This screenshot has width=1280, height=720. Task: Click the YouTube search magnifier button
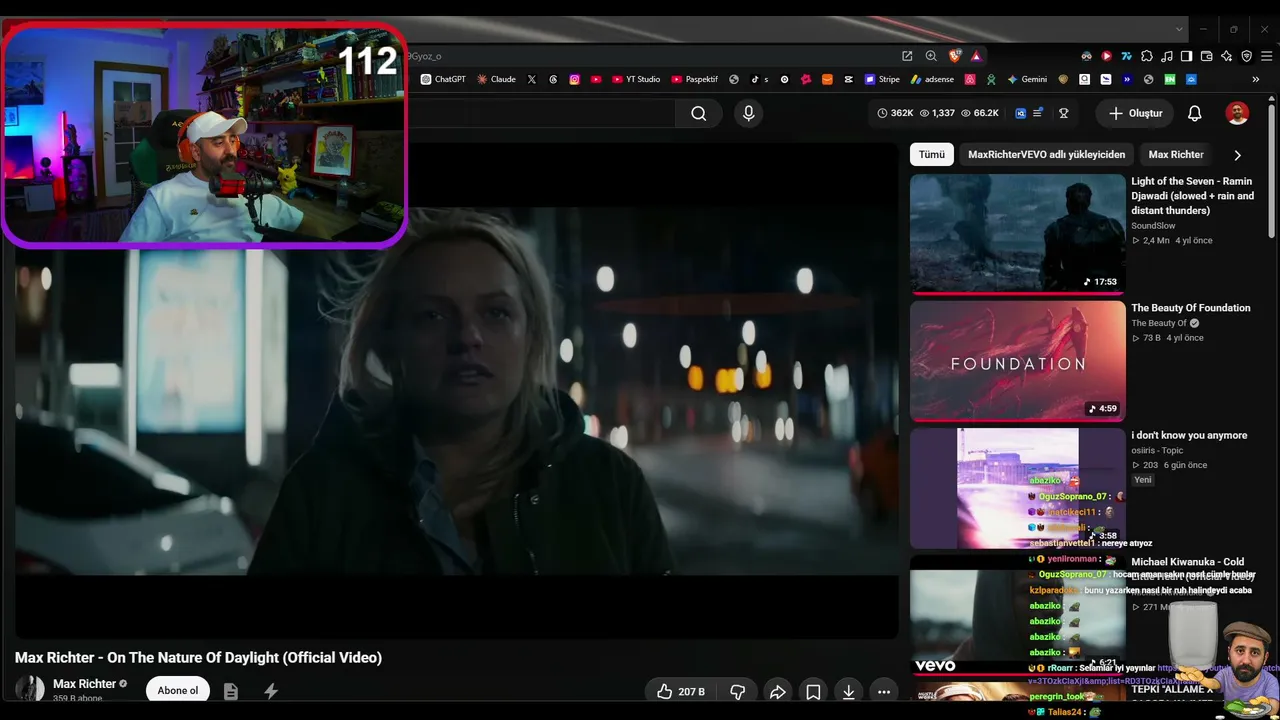click(699, 114)
